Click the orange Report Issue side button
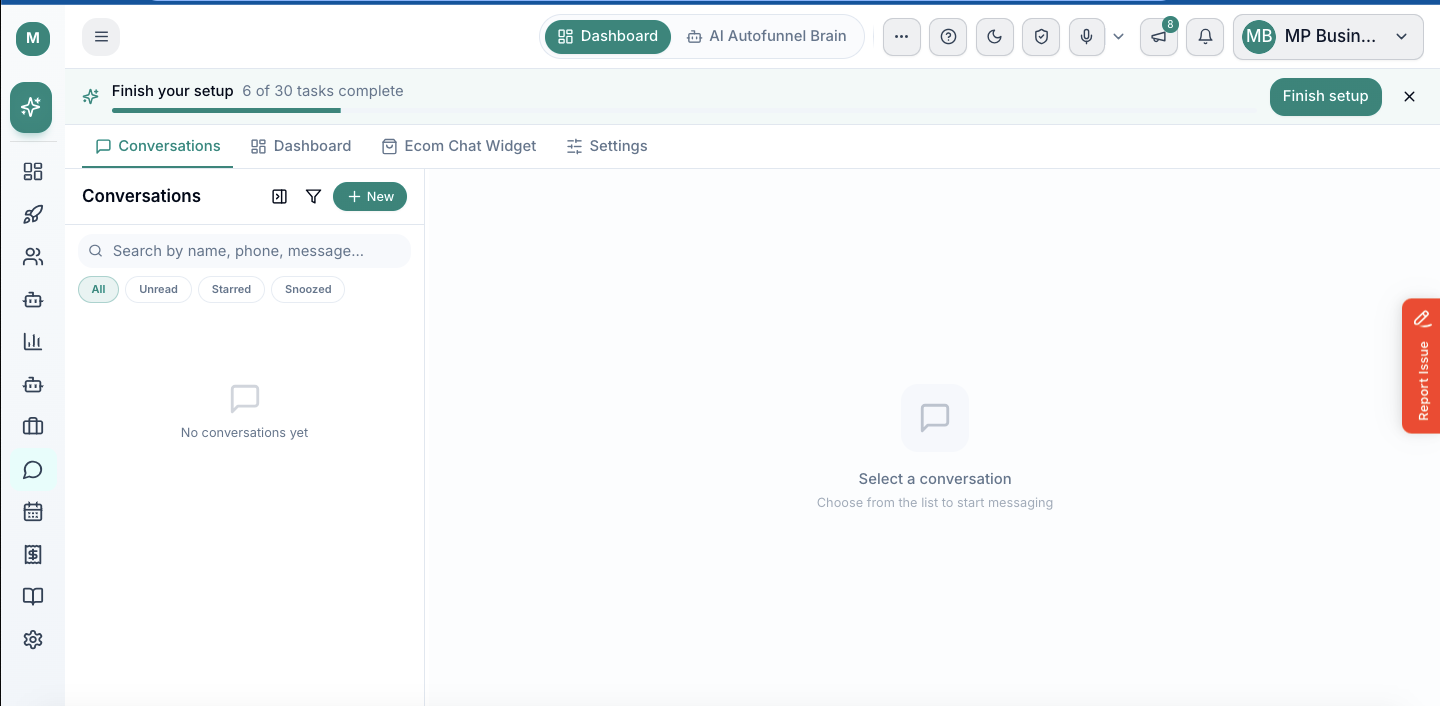Screen dimensions: 1440x706 1421,366
